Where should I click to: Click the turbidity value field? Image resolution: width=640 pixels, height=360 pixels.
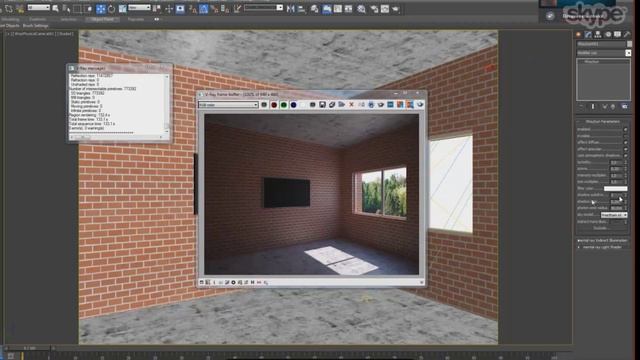(x=616, y=162)
